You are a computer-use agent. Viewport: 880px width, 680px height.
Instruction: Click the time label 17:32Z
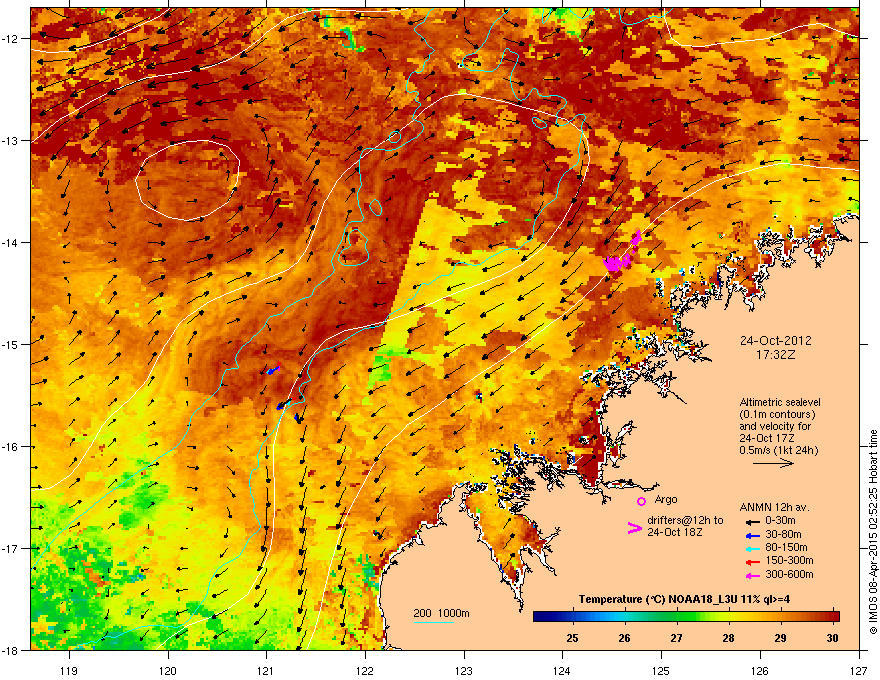776,355
